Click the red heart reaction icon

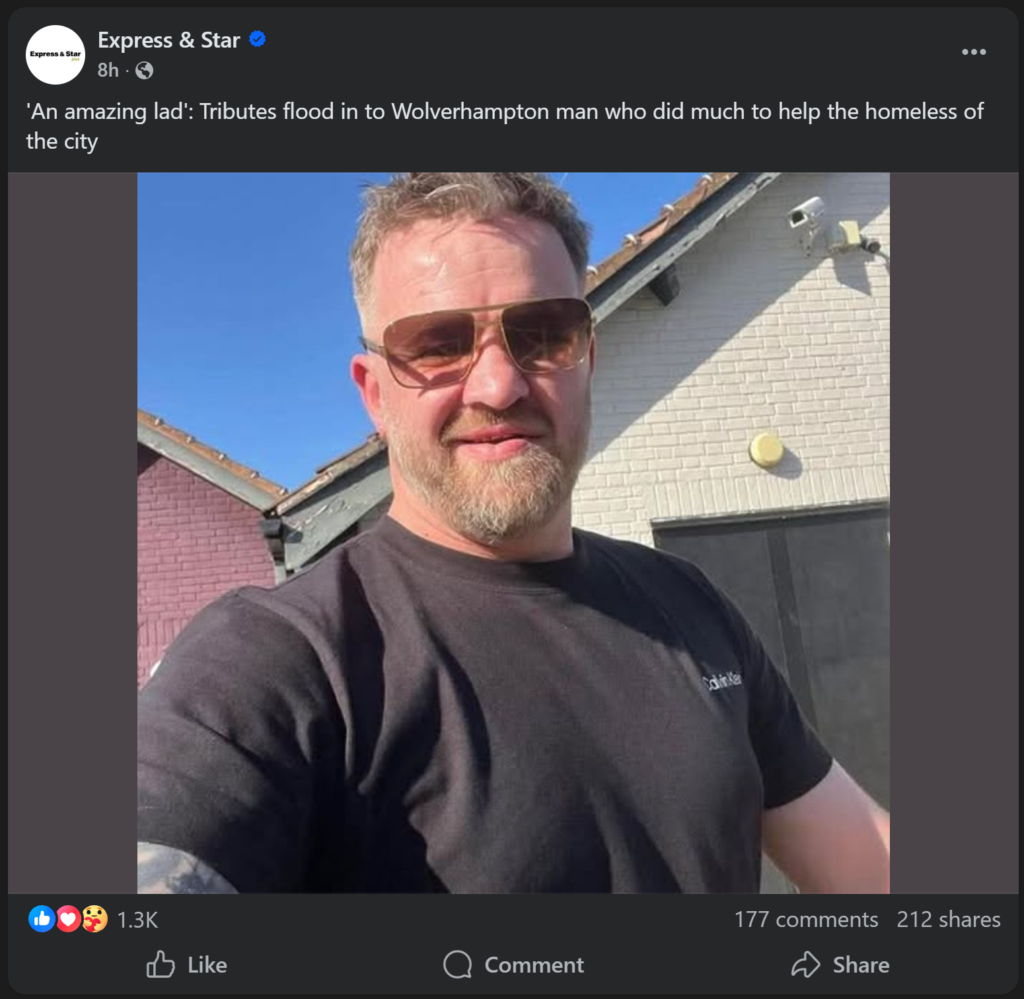[68, 919]
